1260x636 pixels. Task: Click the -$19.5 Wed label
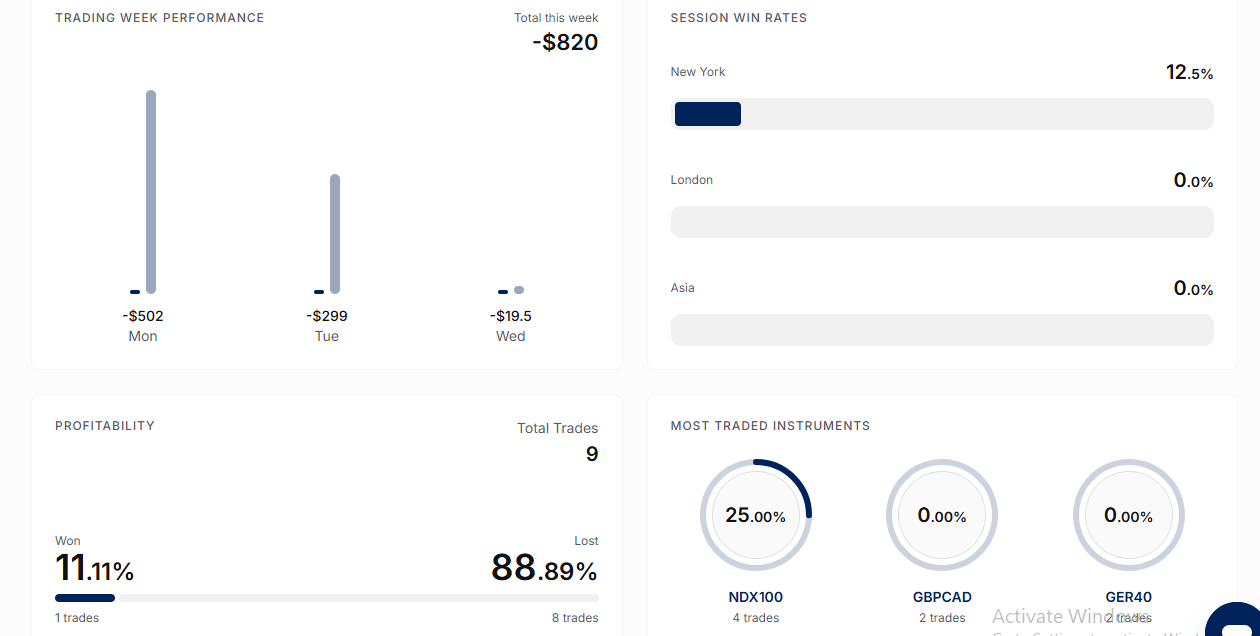[x=511, y=316]
